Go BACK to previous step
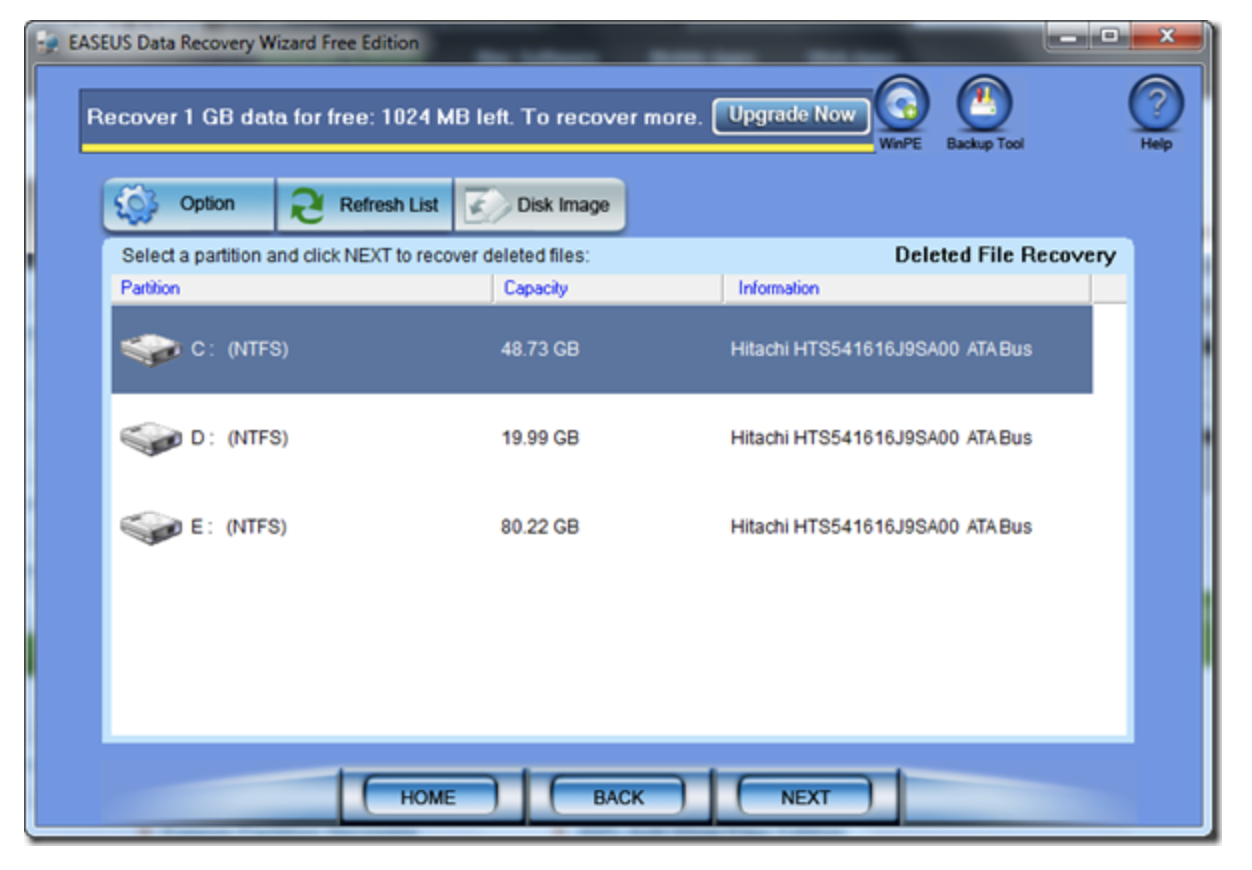 (x=618, y=797)
